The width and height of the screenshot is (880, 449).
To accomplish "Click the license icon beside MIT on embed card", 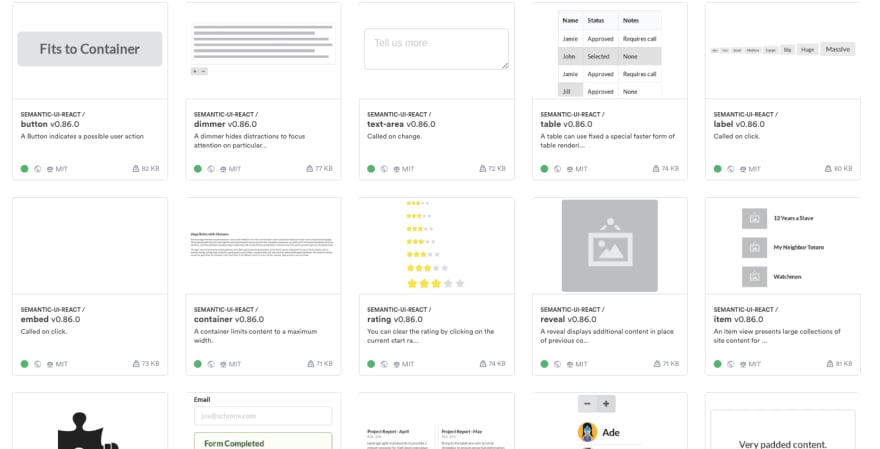I will [49, 364].
